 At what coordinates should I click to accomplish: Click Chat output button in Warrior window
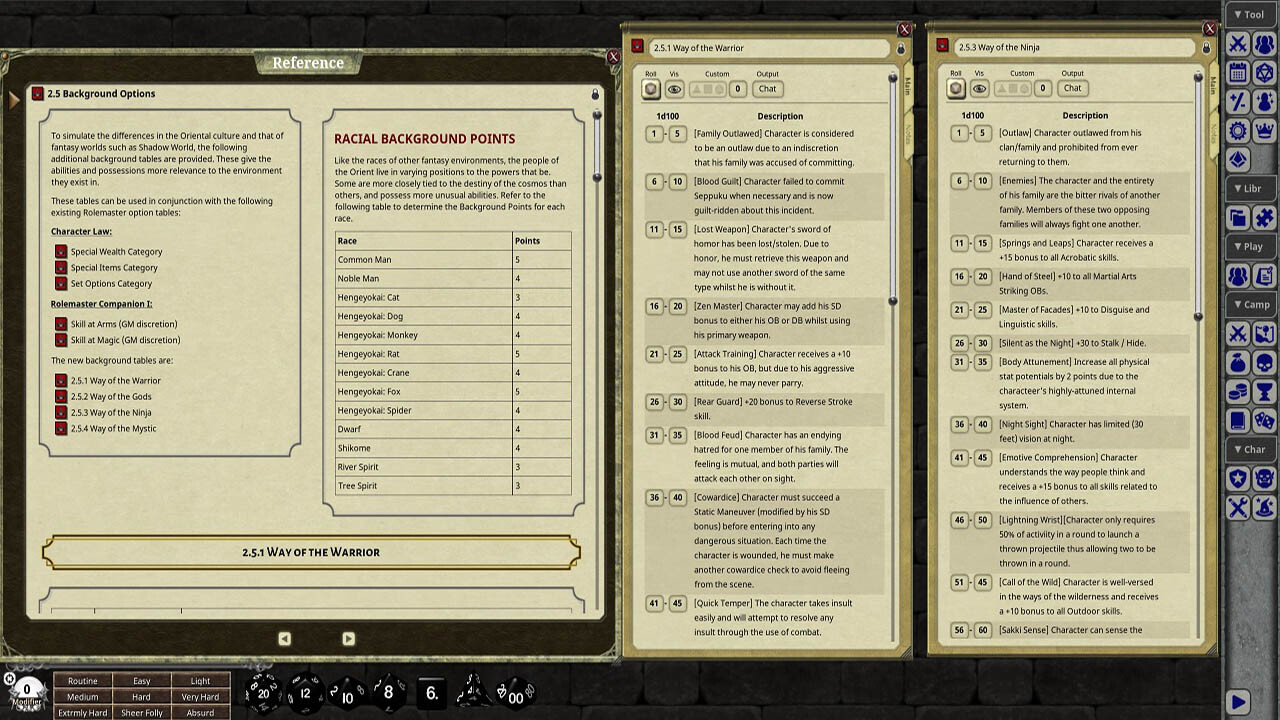pos(767,89)
